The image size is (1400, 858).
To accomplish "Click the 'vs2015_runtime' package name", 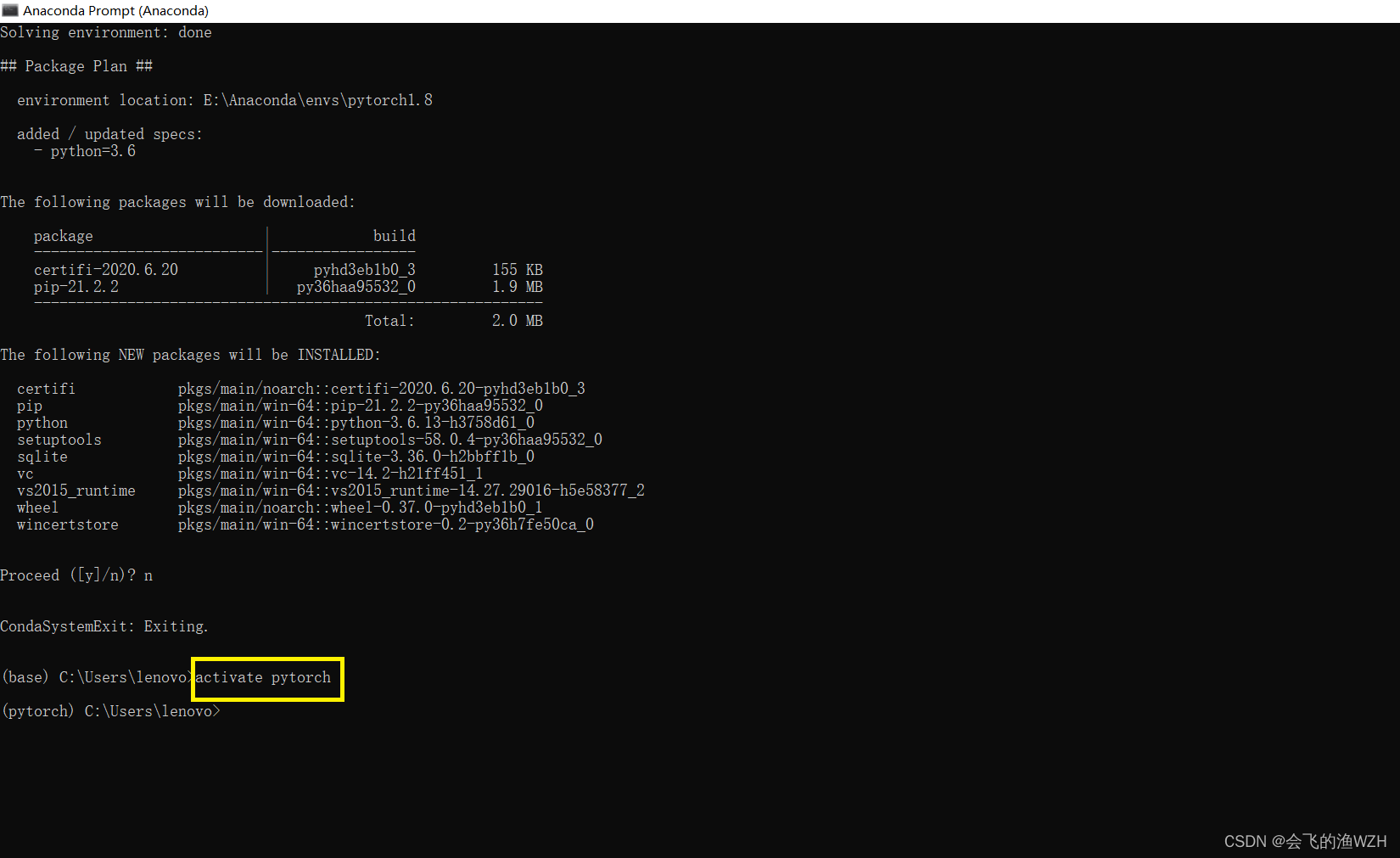I will click(x=76, y=491).
